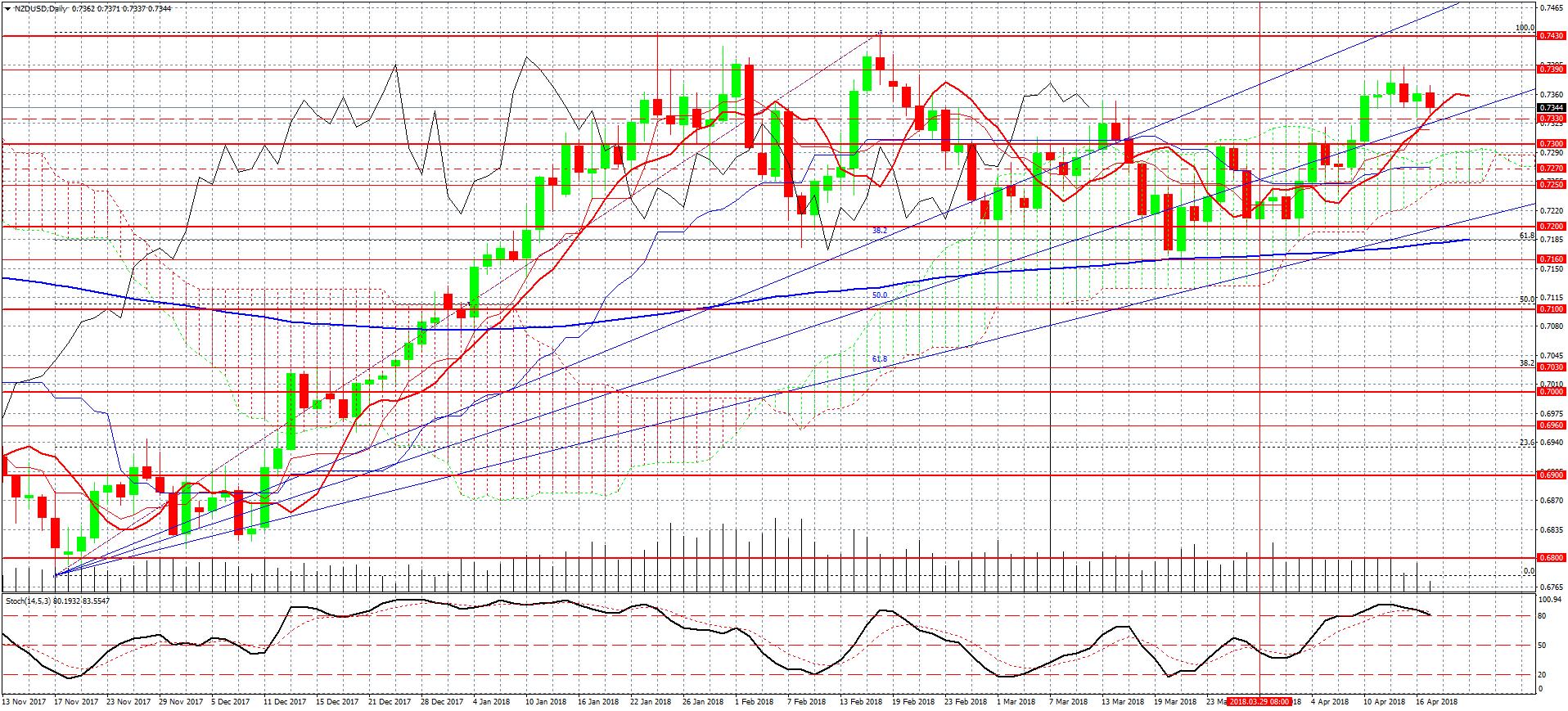Click the 28 Dec 2017 date label
The height and width of the screenshot is (711, 1568).
tap(441, 702)
